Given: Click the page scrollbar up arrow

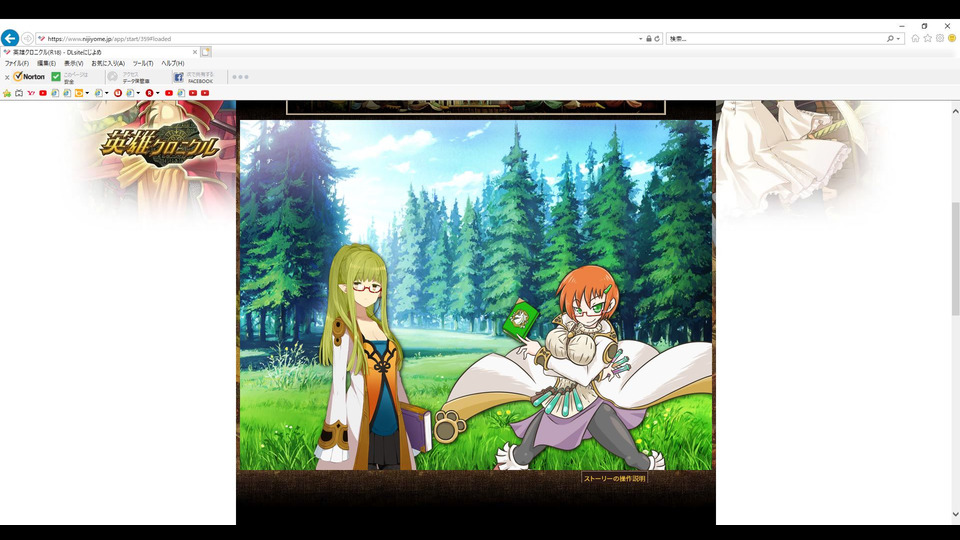Looking at the screenshot, I should tap(955, 111).
